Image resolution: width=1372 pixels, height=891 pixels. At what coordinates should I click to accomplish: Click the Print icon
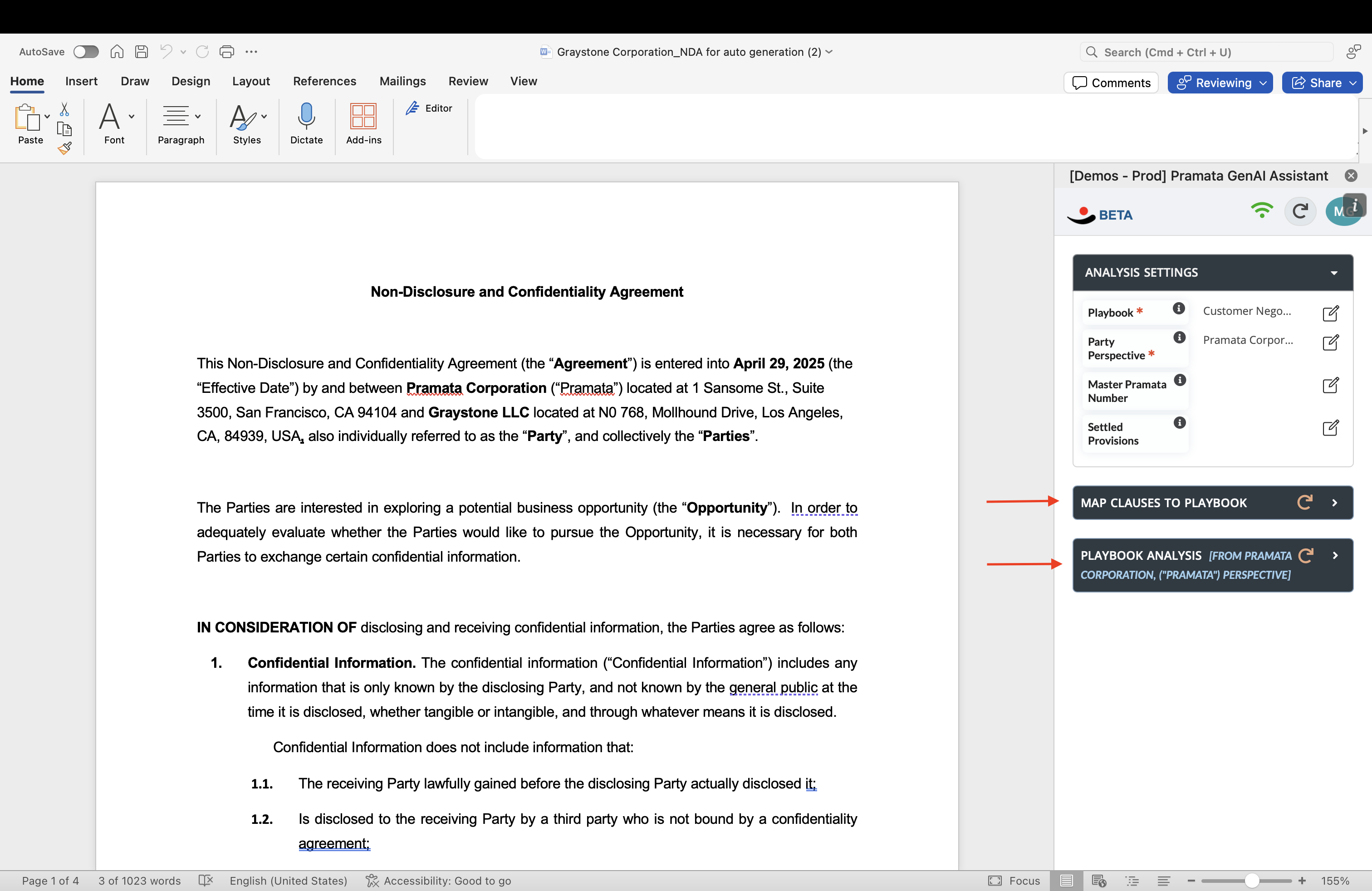click(227, 52)
